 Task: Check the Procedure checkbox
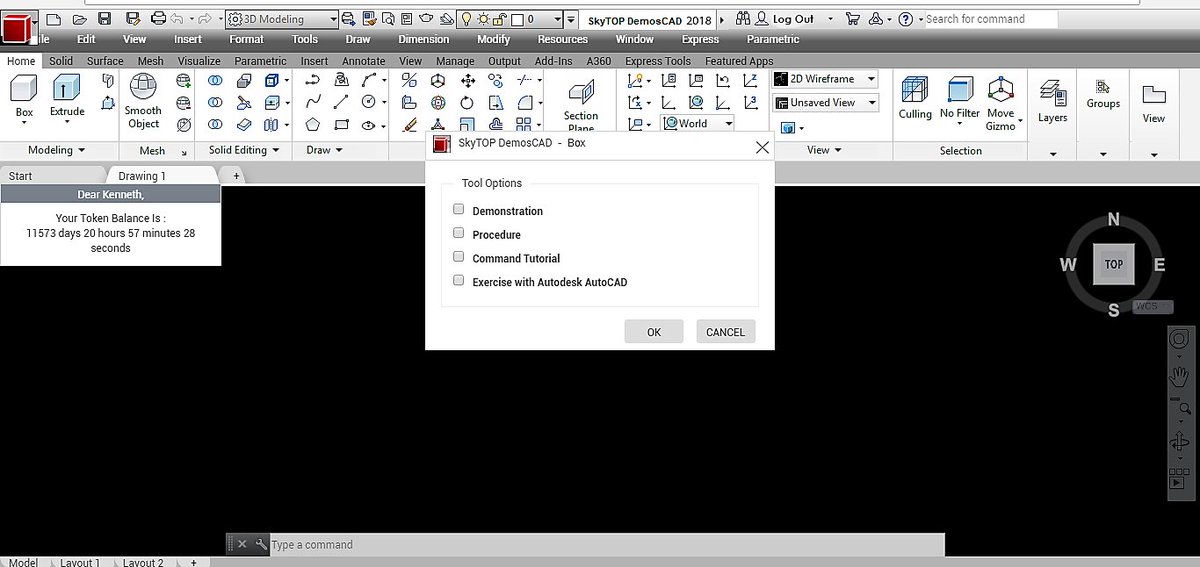click(458, 233)
